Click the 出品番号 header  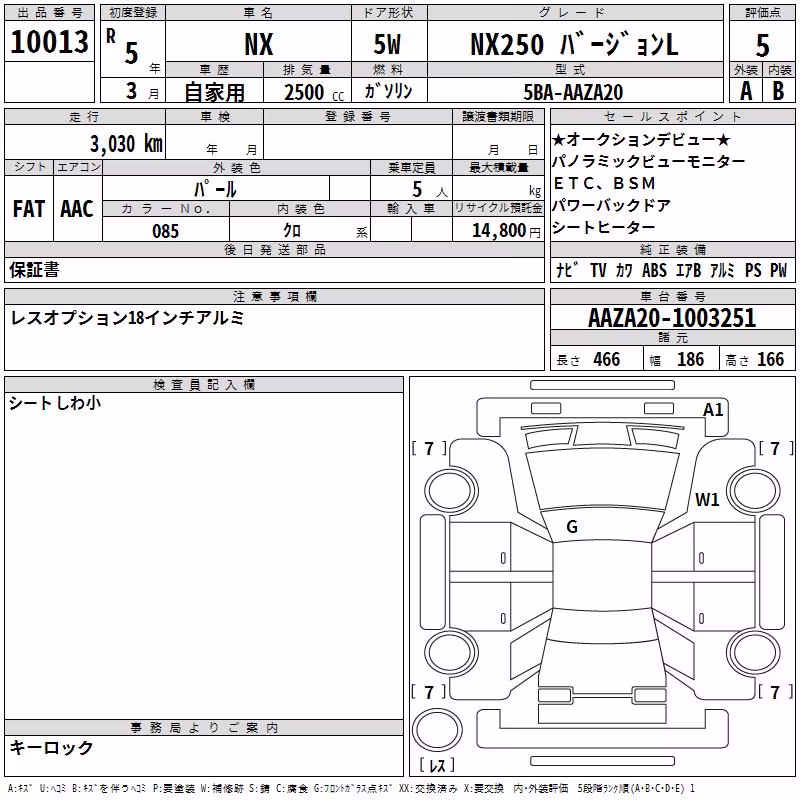(x=49, y=13)
